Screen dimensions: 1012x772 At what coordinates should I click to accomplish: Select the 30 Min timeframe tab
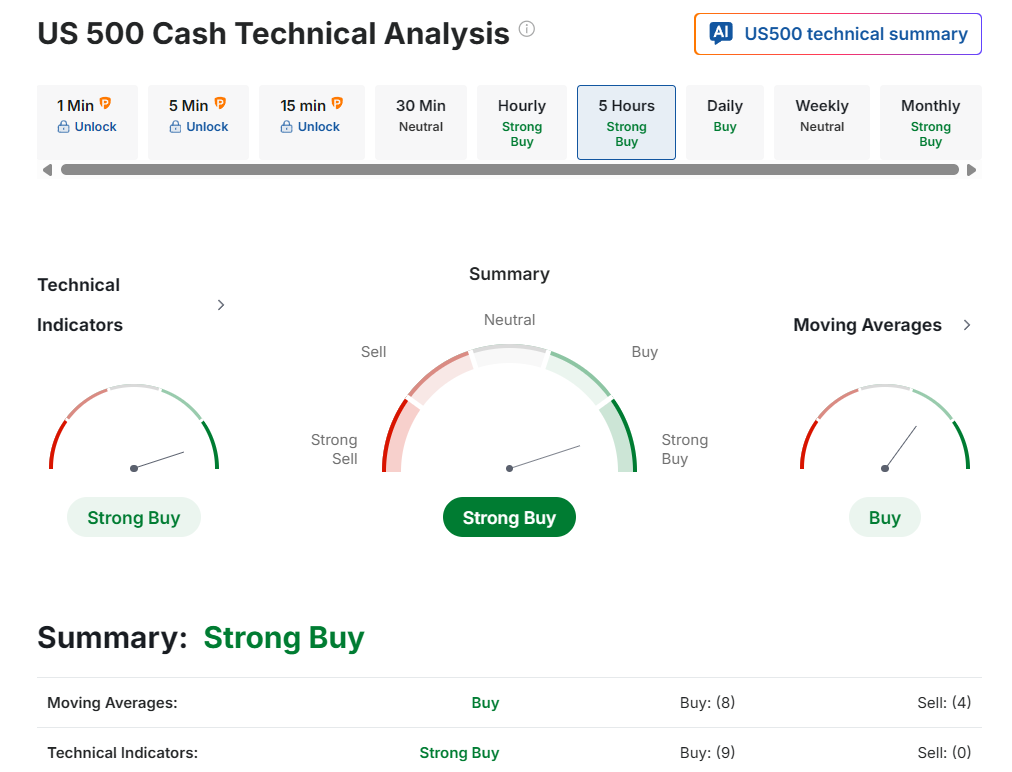coord(421,115)
